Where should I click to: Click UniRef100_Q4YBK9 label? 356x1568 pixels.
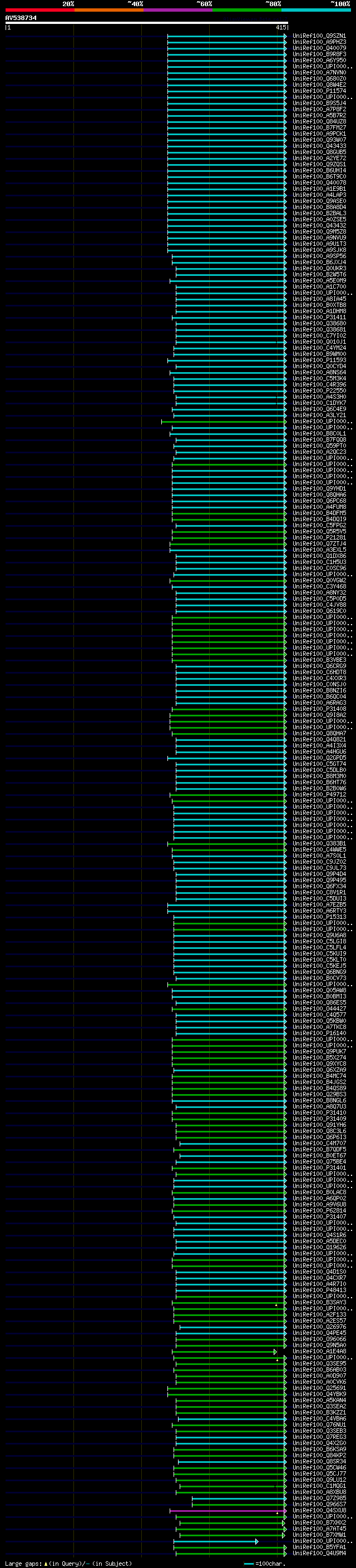(319, 1394)
